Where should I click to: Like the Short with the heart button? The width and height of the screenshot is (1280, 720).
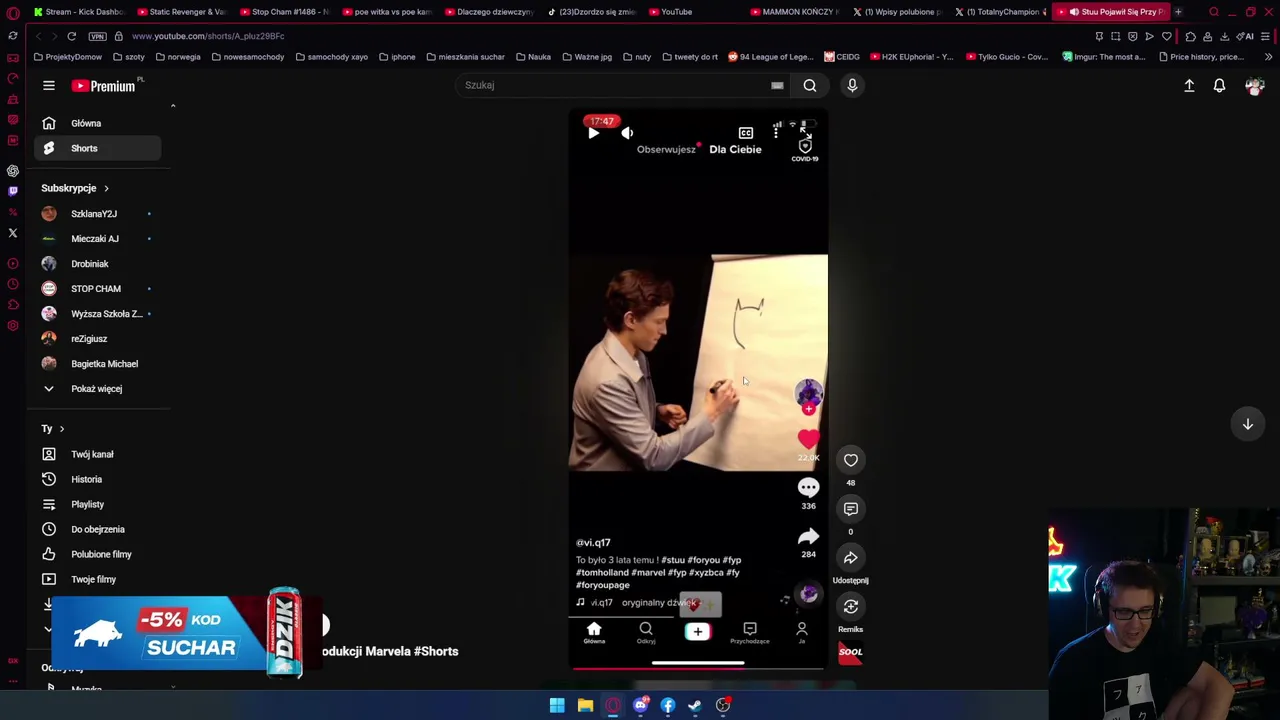pos(851,460)
